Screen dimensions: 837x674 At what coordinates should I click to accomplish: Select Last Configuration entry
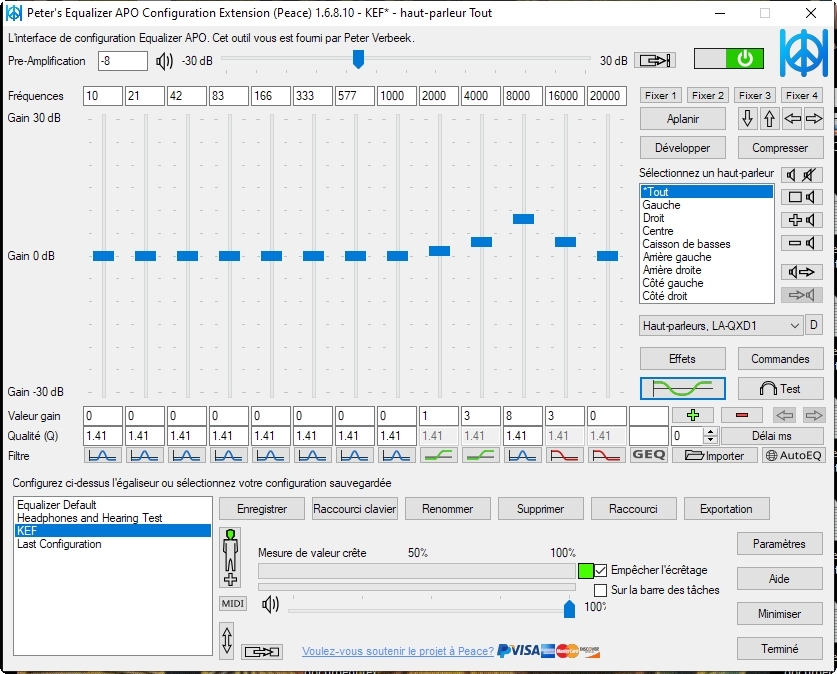113,544
